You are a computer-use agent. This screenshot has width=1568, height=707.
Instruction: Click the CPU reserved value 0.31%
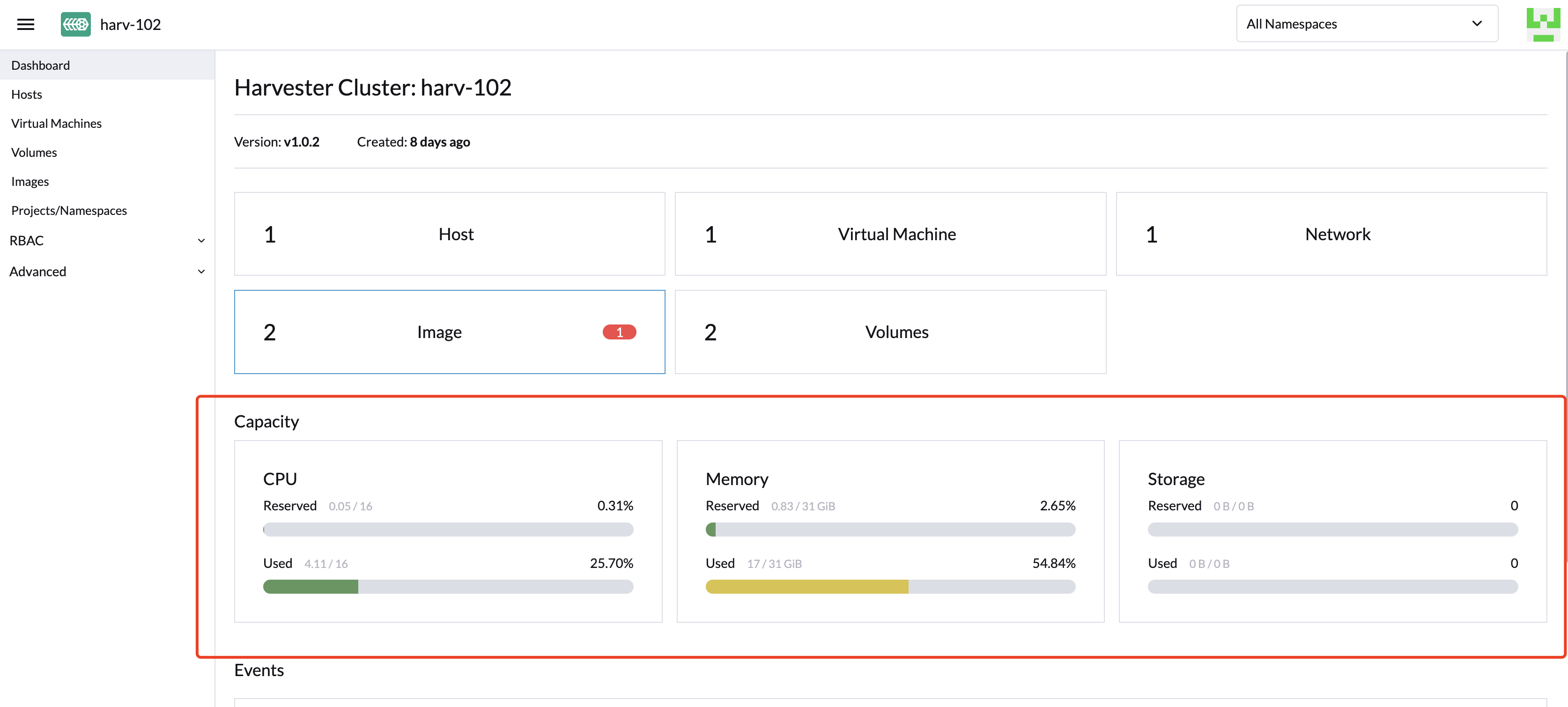coord(615,506)
